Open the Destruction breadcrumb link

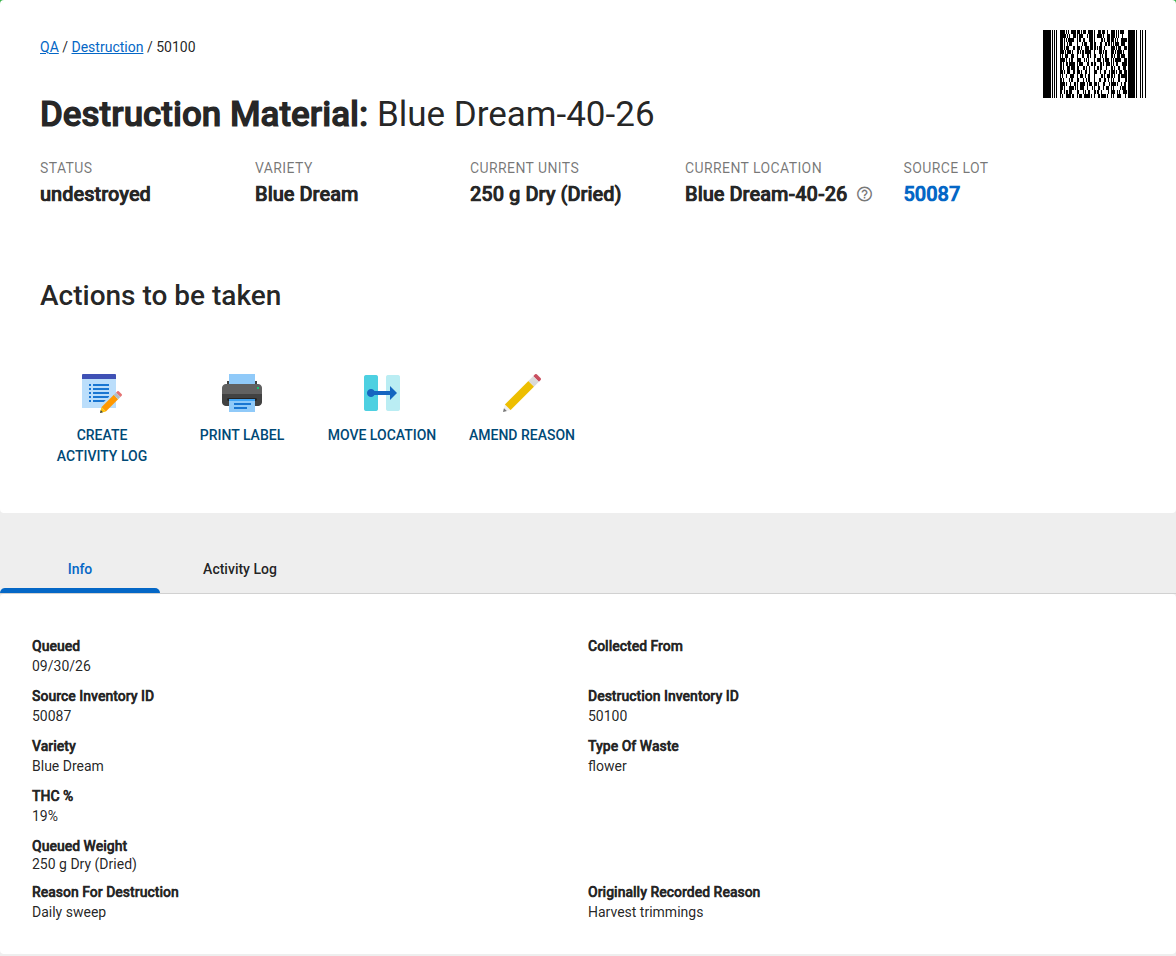click(107, 46)
